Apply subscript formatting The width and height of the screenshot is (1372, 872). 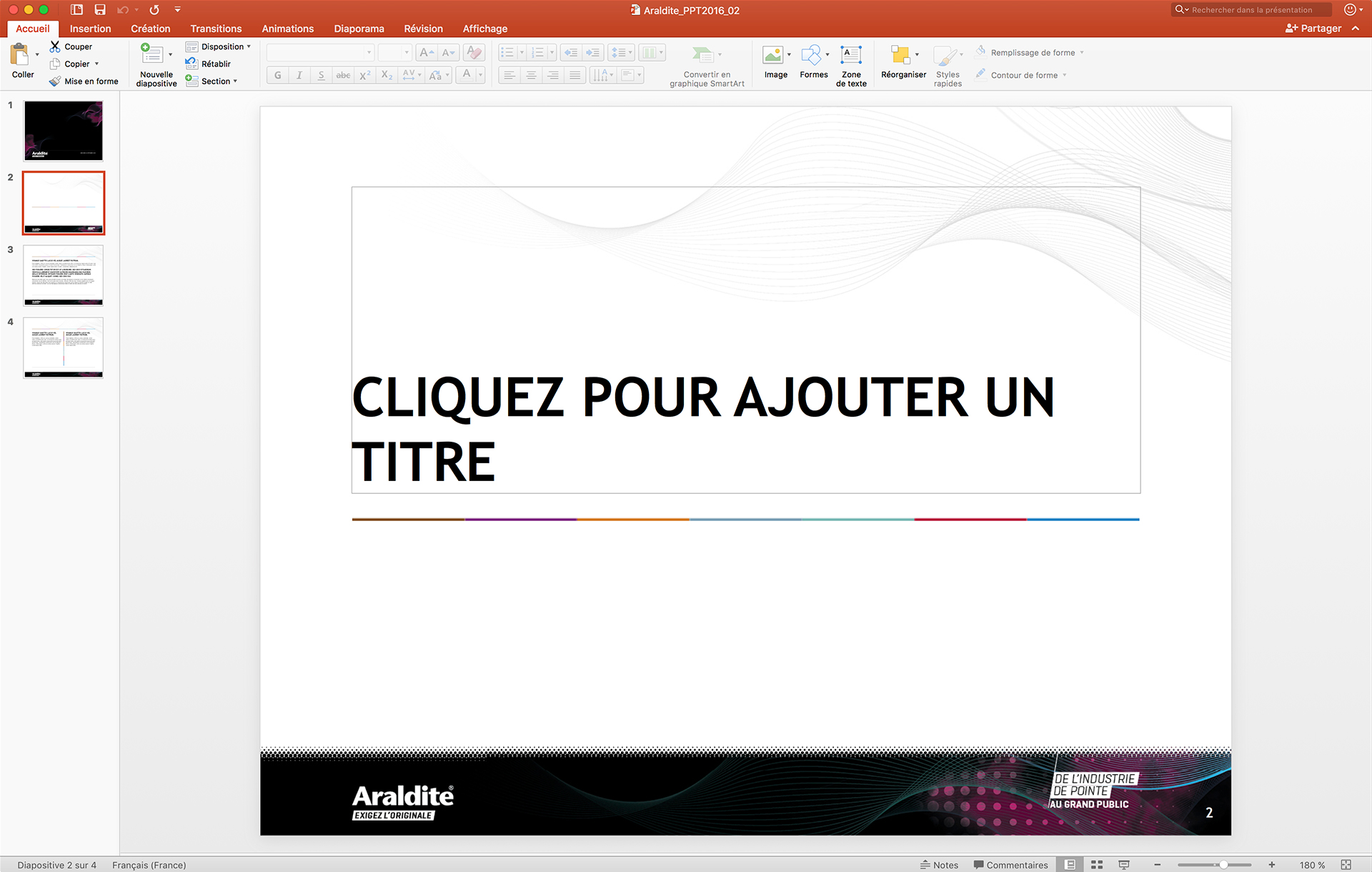point(387,75)
